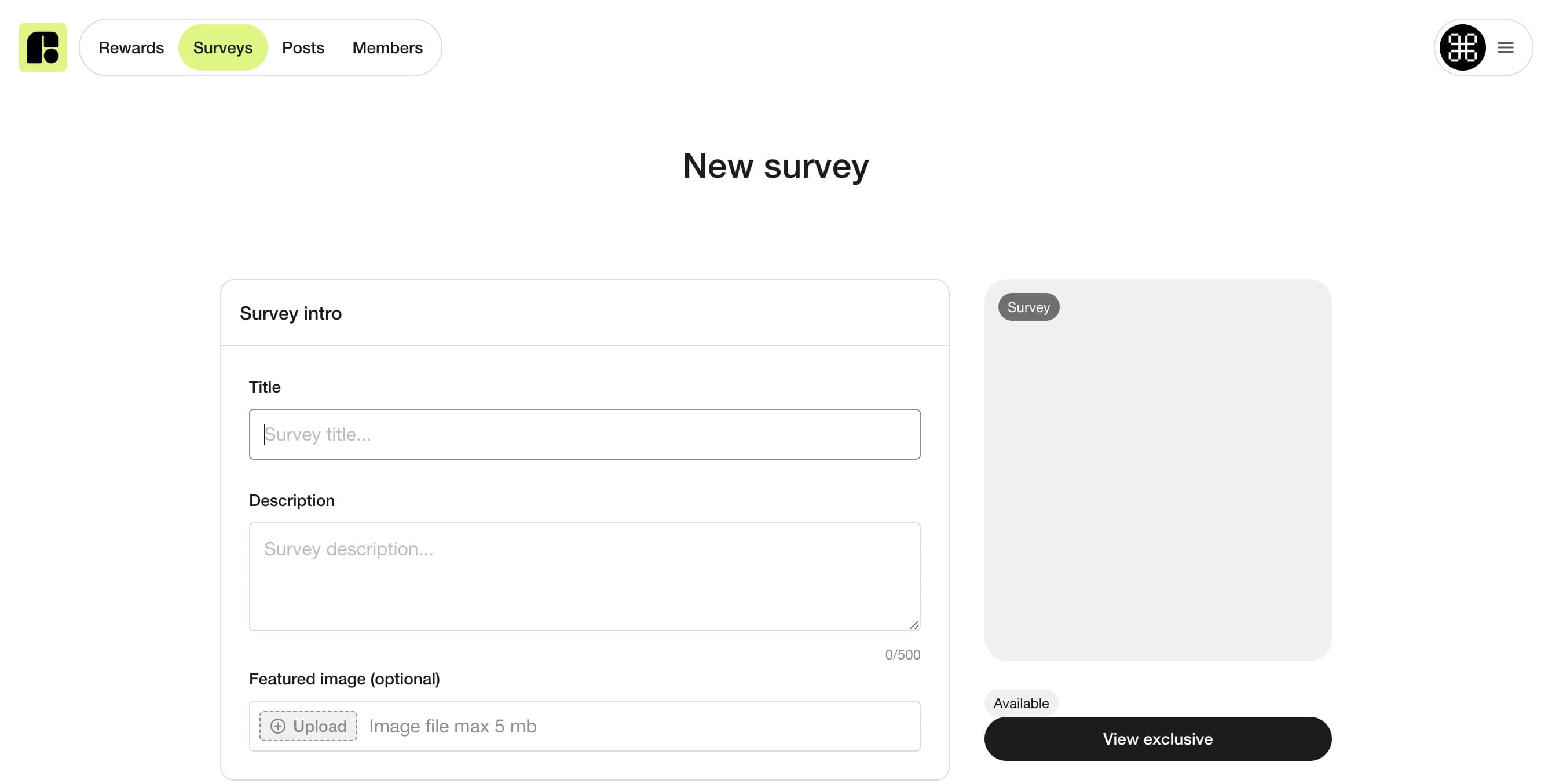Click the View exclusive button
Screen dimensions: 1552x784
tap(1158, 738)
